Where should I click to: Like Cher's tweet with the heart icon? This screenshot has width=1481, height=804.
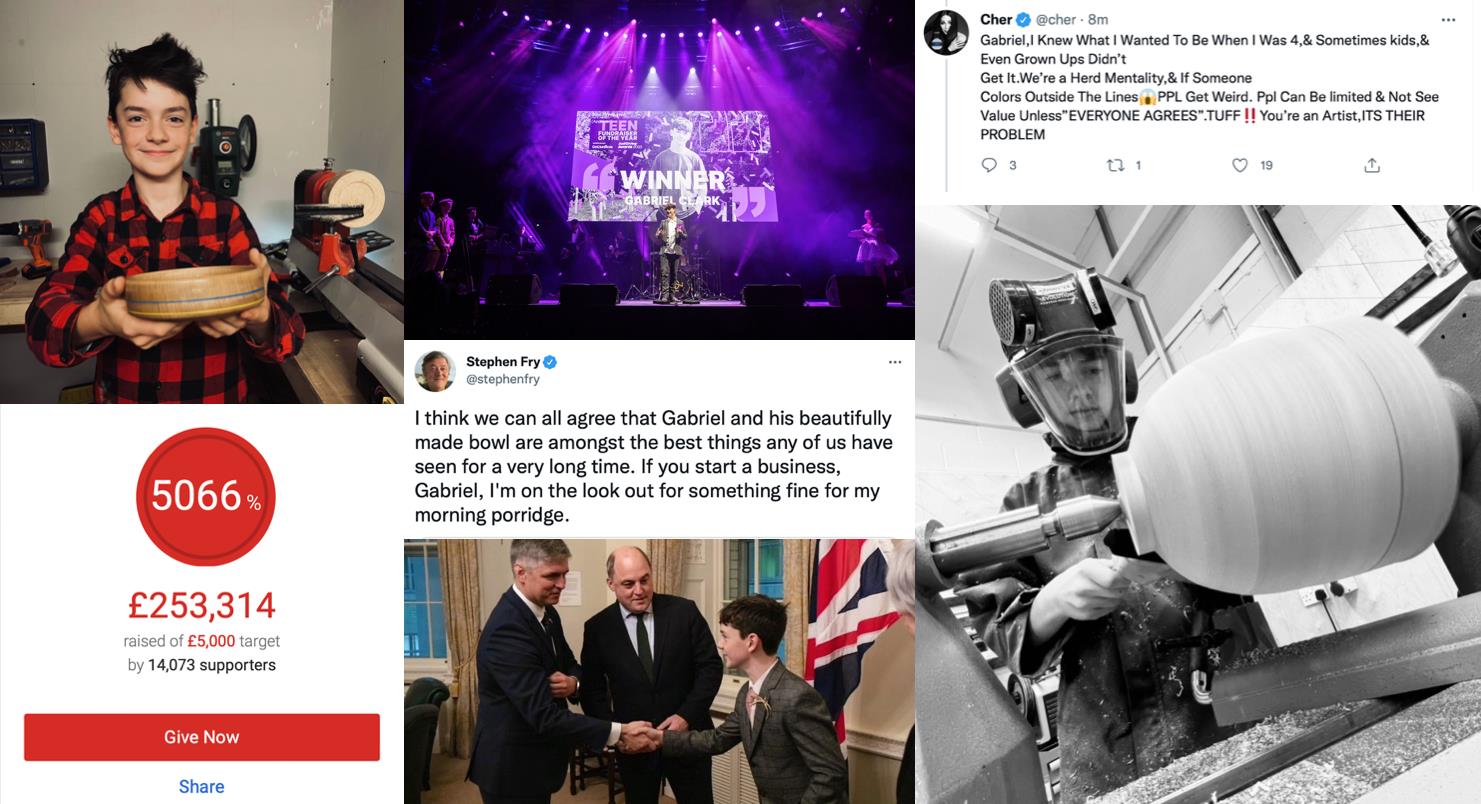(x=1240, y=165)
